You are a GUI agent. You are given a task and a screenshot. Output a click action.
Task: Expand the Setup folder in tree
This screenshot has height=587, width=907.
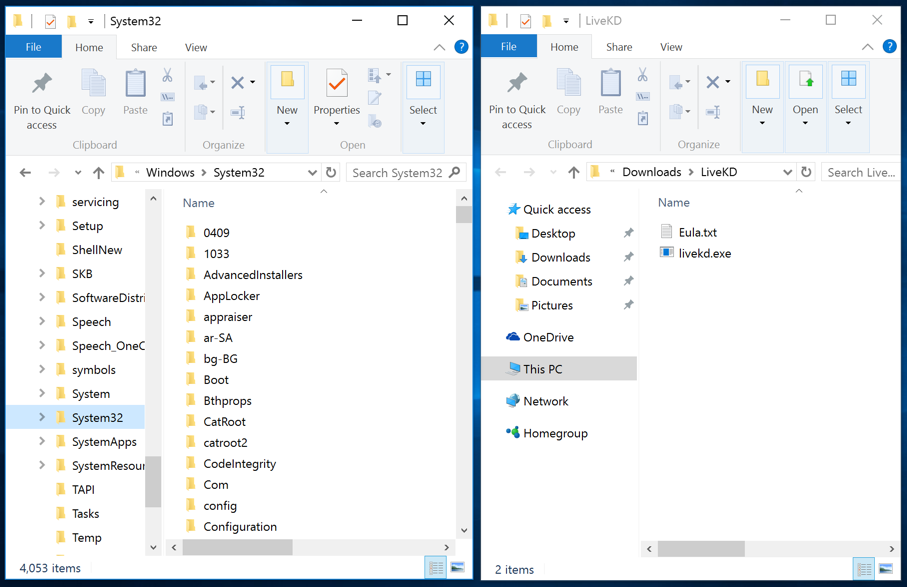pos(42,226)
